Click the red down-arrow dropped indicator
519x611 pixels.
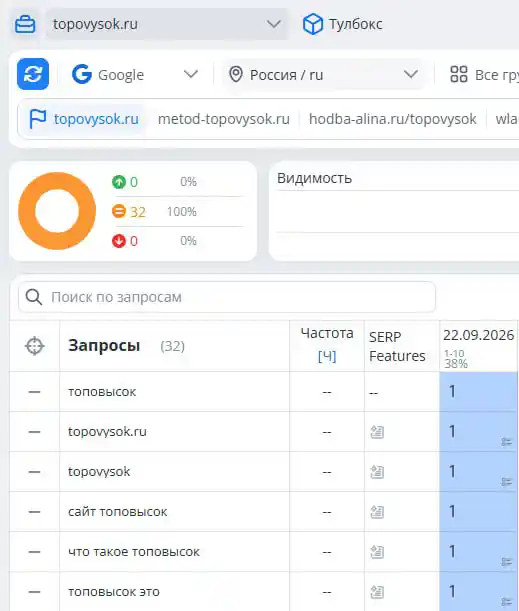119,241
